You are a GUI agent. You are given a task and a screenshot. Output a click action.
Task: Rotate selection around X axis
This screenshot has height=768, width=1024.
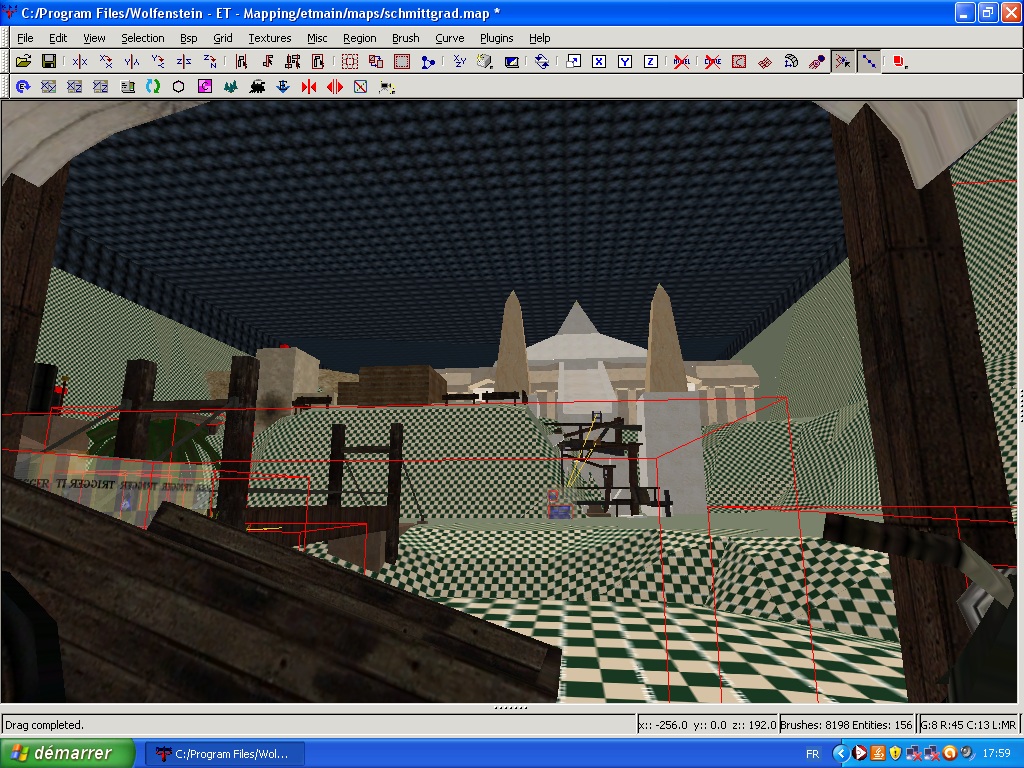pyautogui.click(x=106, y=61)
